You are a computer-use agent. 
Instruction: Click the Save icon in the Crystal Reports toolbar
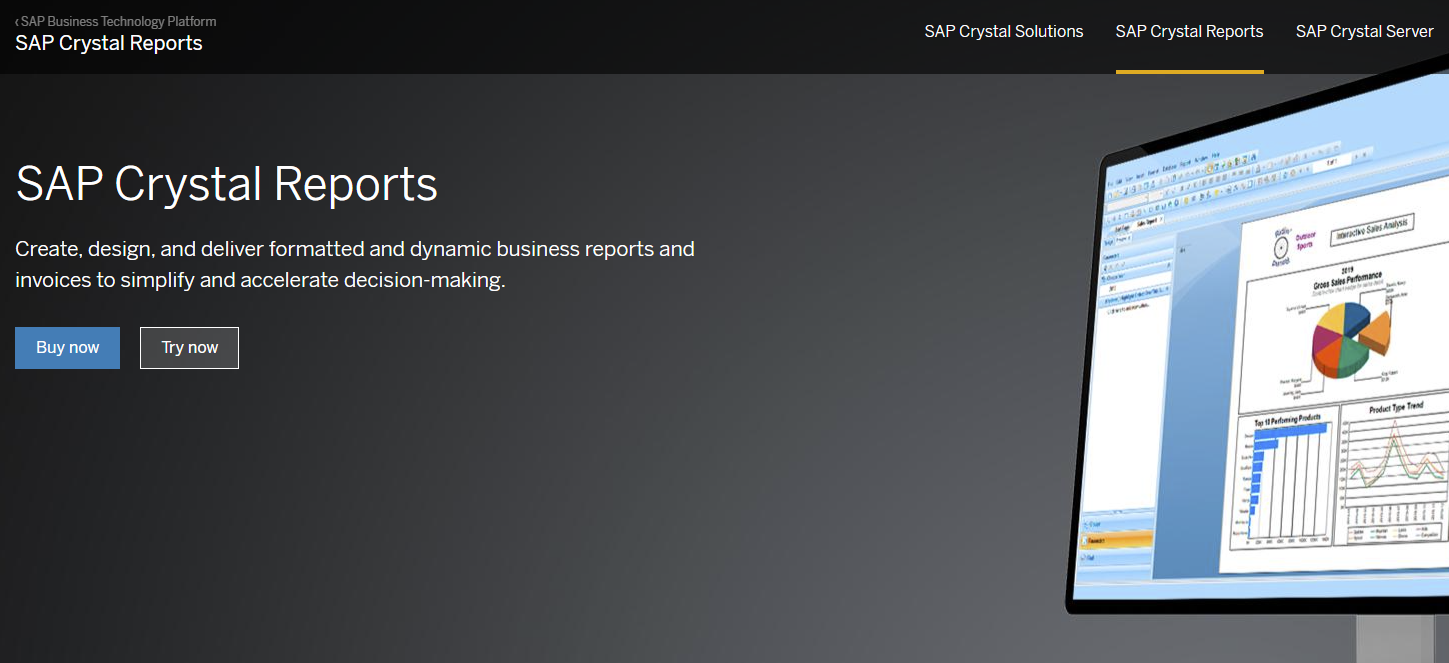tap(1133, 186)
